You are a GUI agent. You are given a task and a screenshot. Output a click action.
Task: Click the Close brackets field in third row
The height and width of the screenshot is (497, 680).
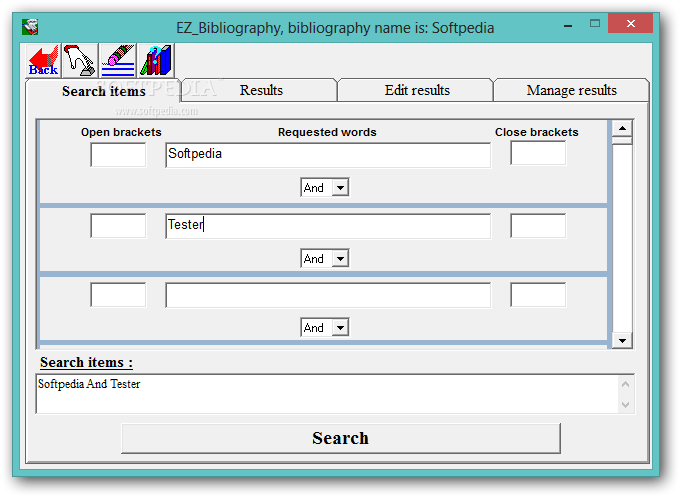point(538,295)
